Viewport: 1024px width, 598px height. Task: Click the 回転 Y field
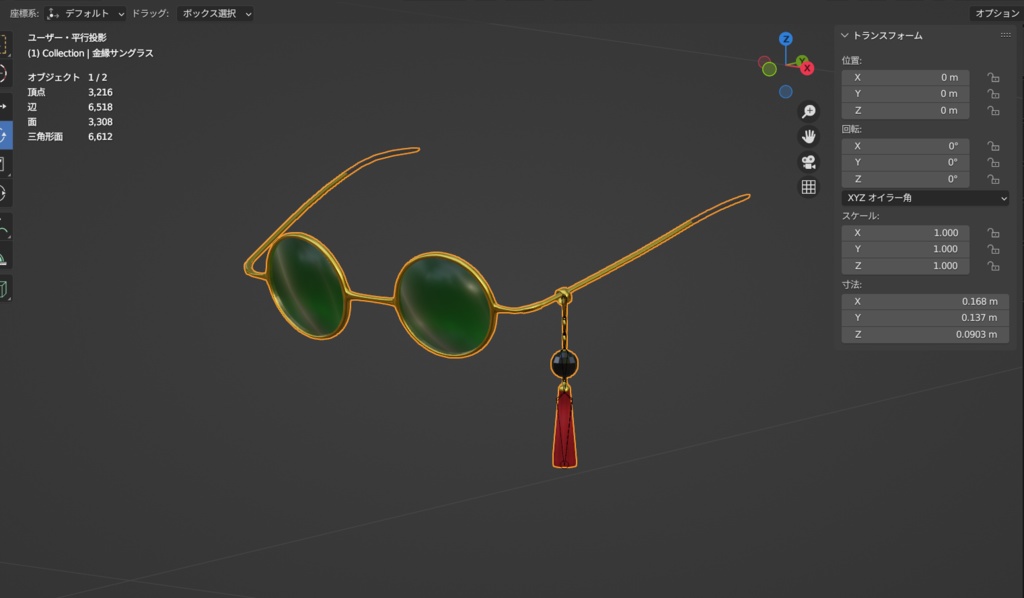point(905,162)
